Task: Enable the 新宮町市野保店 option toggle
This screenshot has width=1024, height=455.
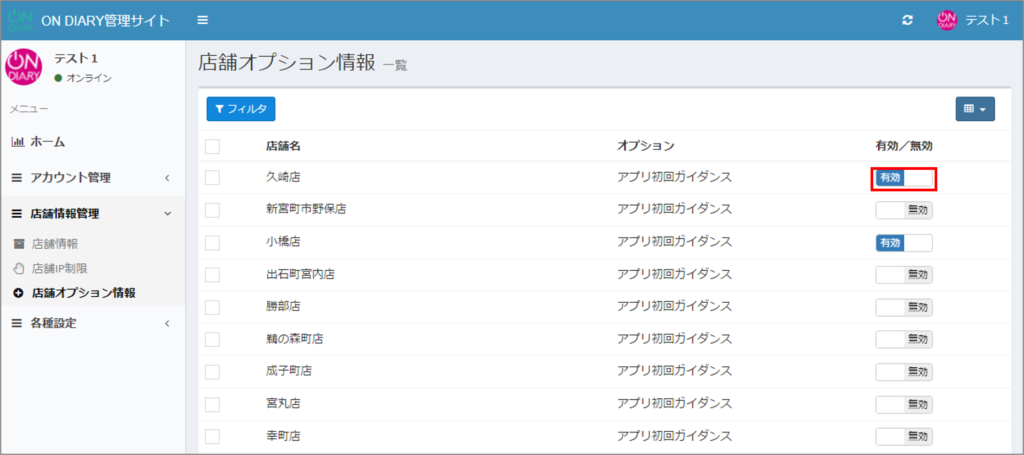Action: coord(904,210)
